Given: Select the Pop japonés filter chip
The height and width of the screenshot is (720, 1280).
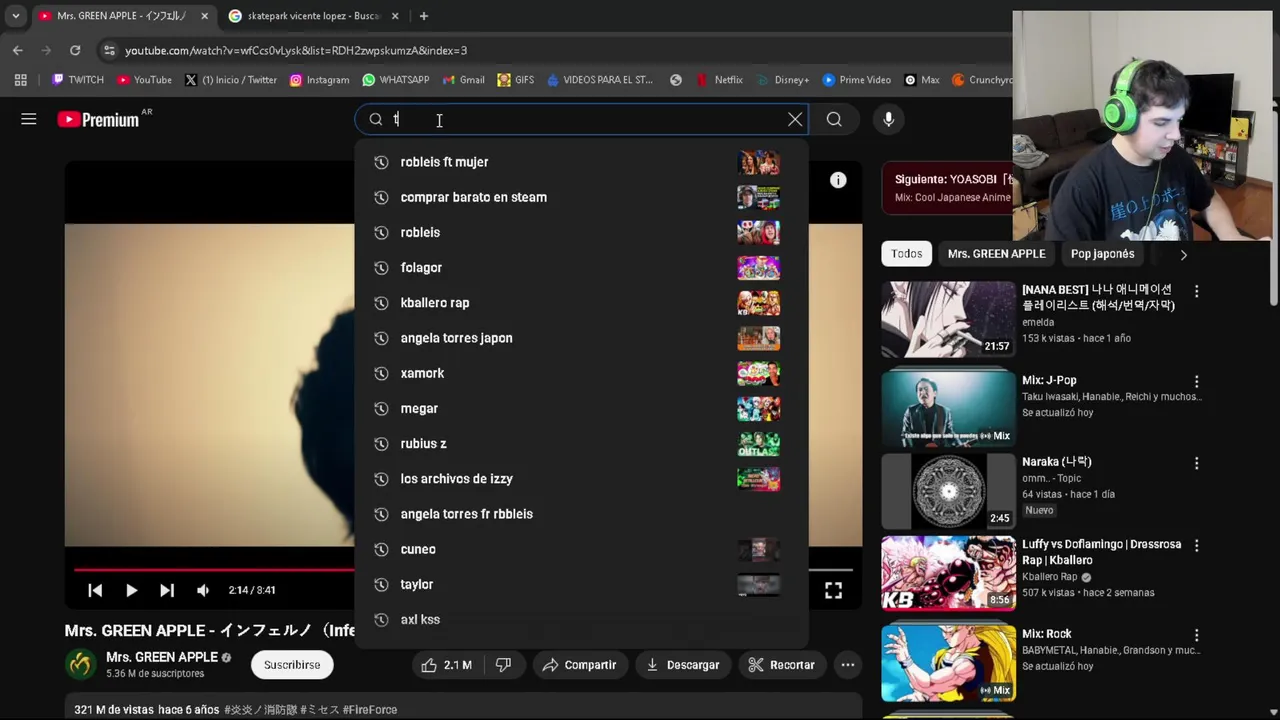Looking at the screenshot, I should tap(1102, 254).
